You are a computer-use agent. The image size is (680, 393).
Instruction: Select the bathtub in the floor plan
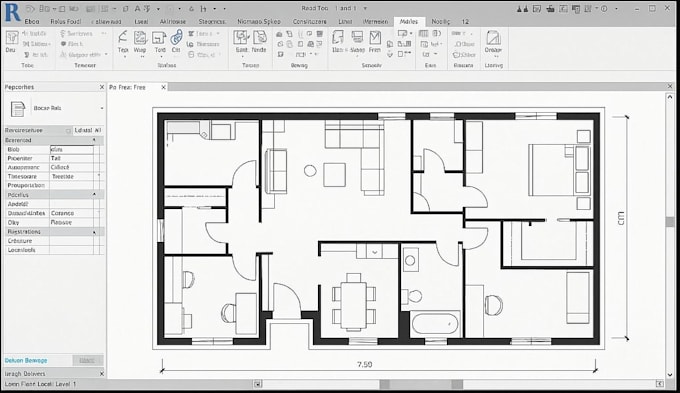coord(435,324)
